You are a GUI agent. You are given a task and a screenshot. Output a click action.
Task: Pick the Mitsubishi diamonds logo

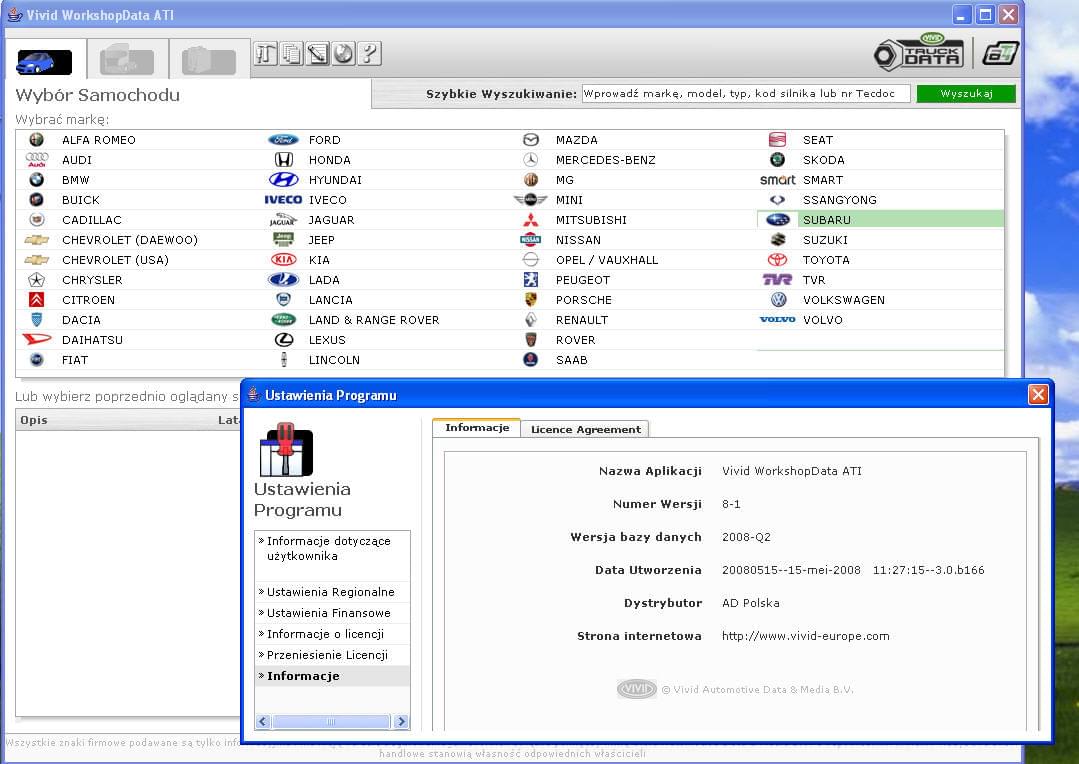pyautogui.click(x=531, y=220)
